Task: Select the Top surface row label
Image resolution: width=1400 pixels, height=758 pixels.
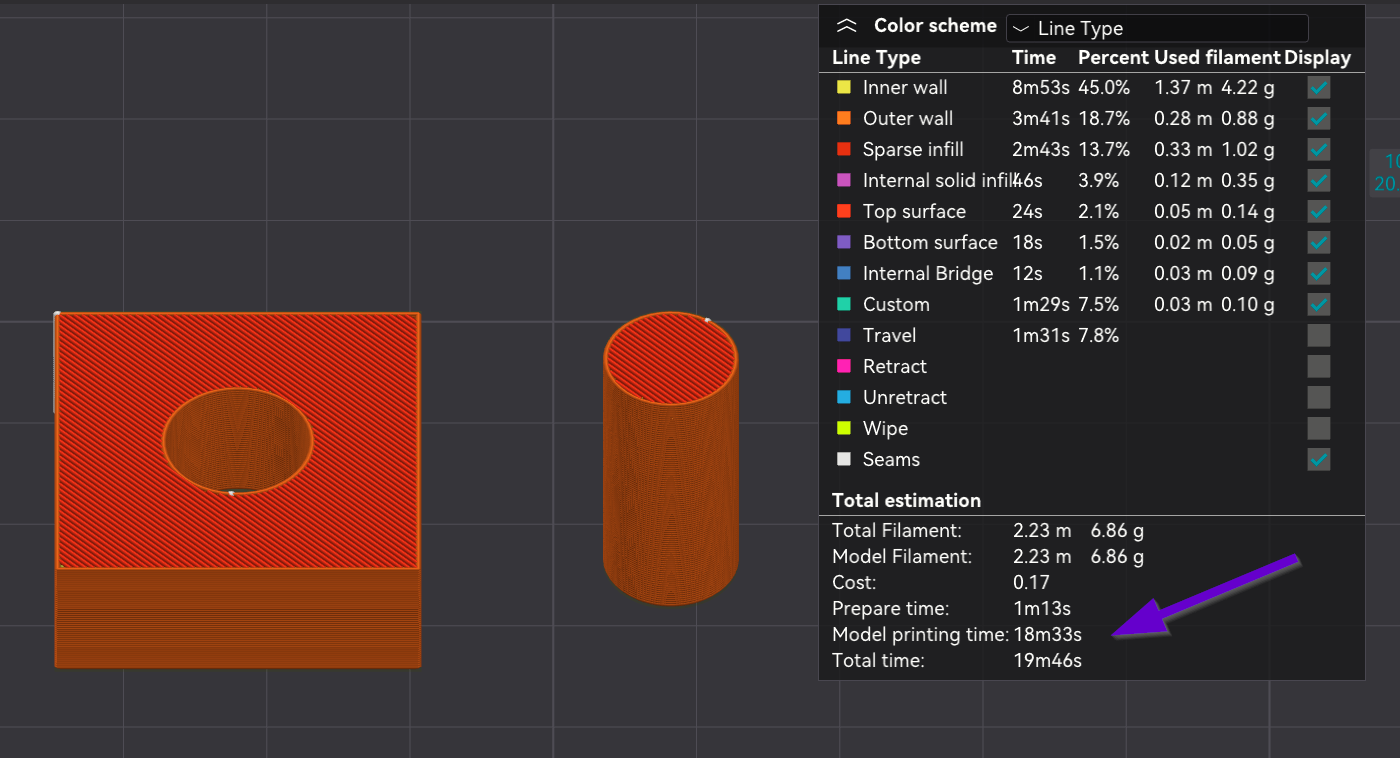Action: [914, 211]
